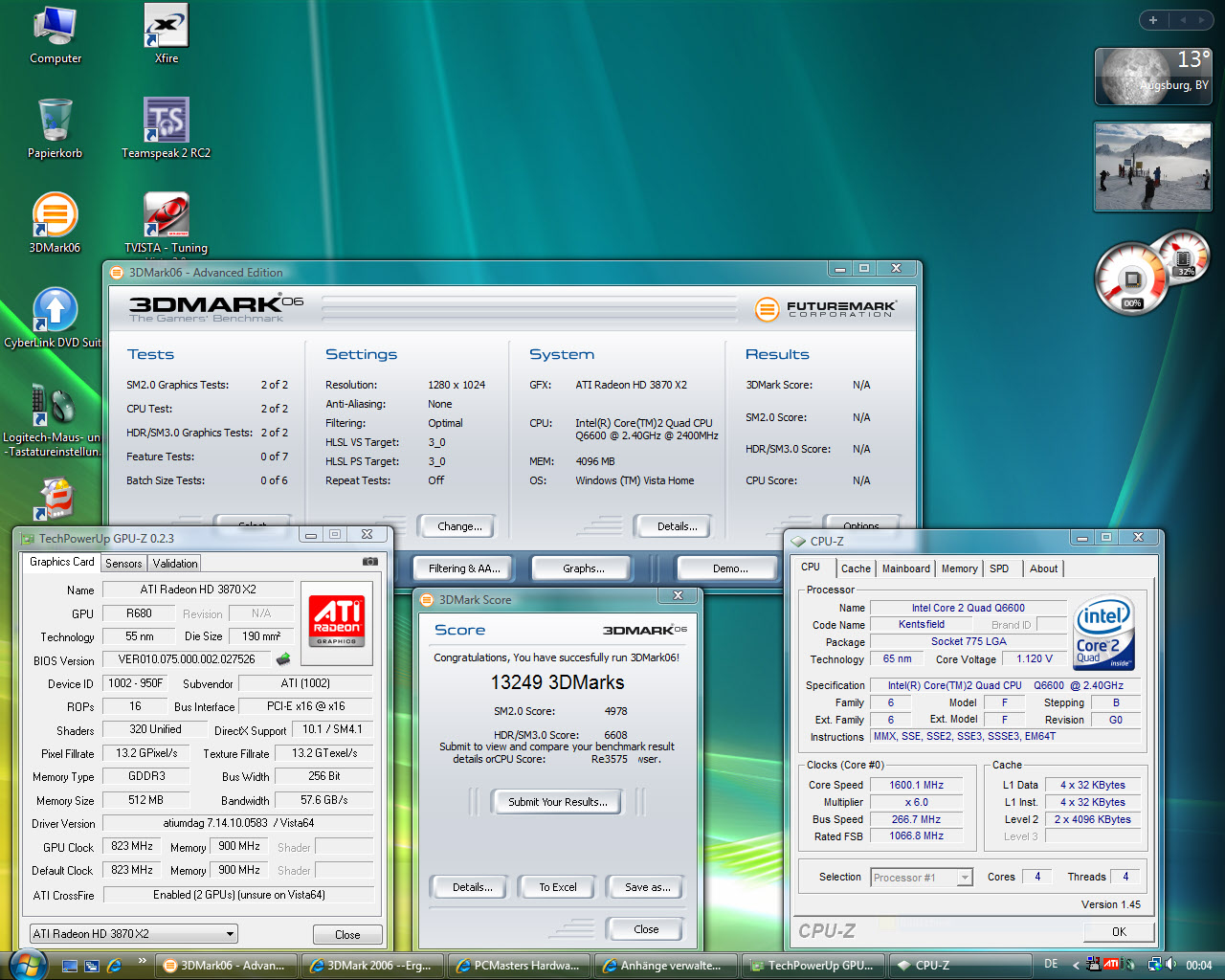Image resolution: width=1225 pixels, height=980 pixels.
Task: Click the ATI tray icon
Action: (x=1111, y=965)
